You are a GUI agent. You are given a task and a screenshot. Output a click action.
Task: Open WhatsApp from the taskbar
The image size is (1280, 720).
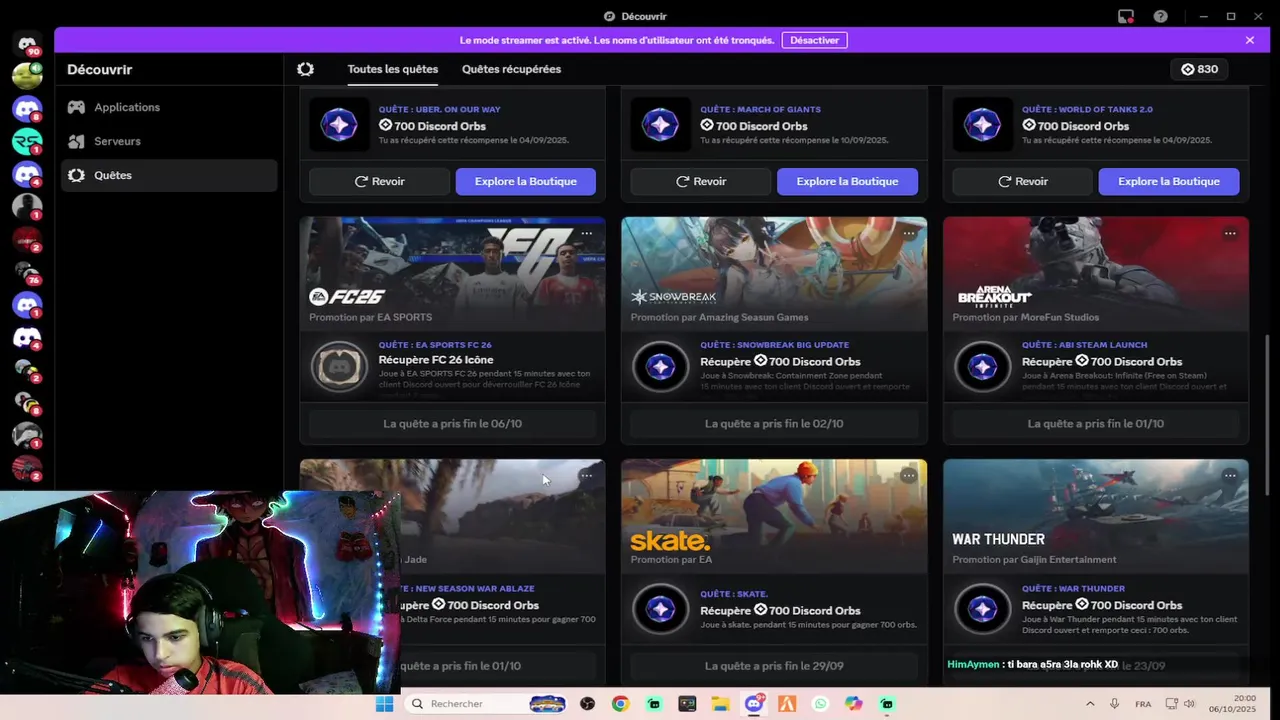coord(820,704)
